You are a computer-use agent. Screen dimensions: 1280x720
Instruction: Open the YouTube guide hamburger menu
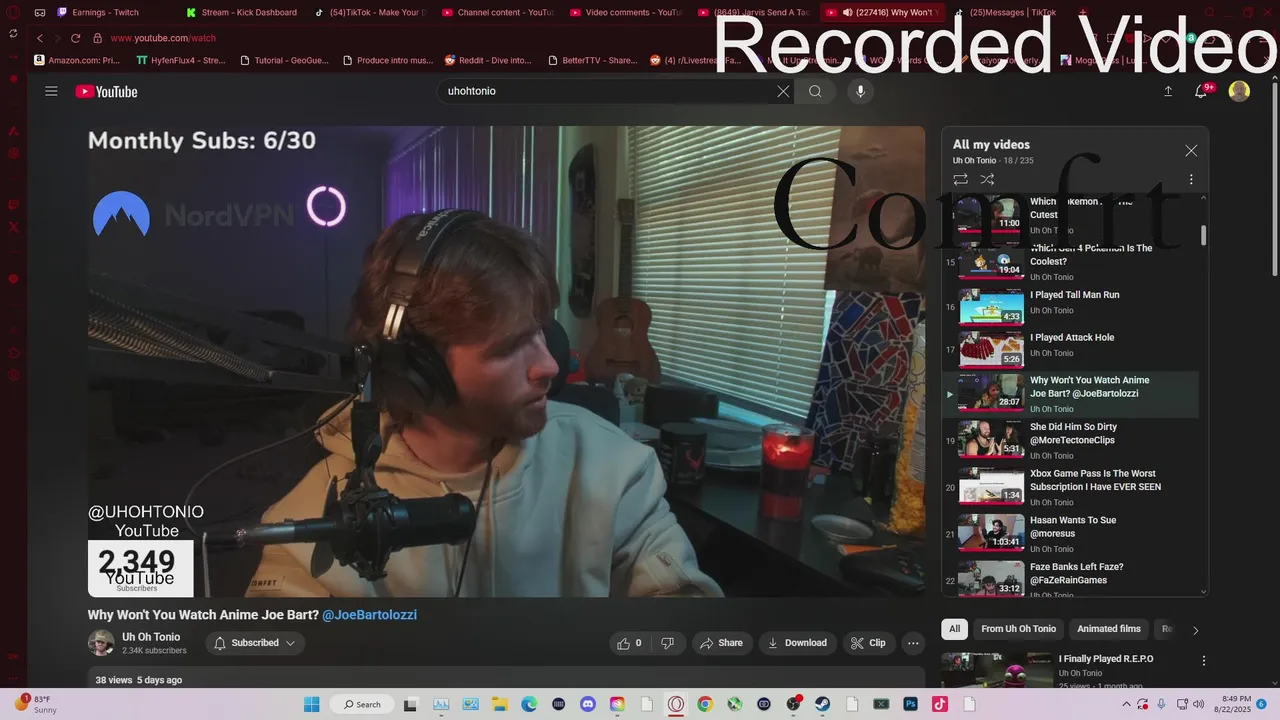click(51, 91)
